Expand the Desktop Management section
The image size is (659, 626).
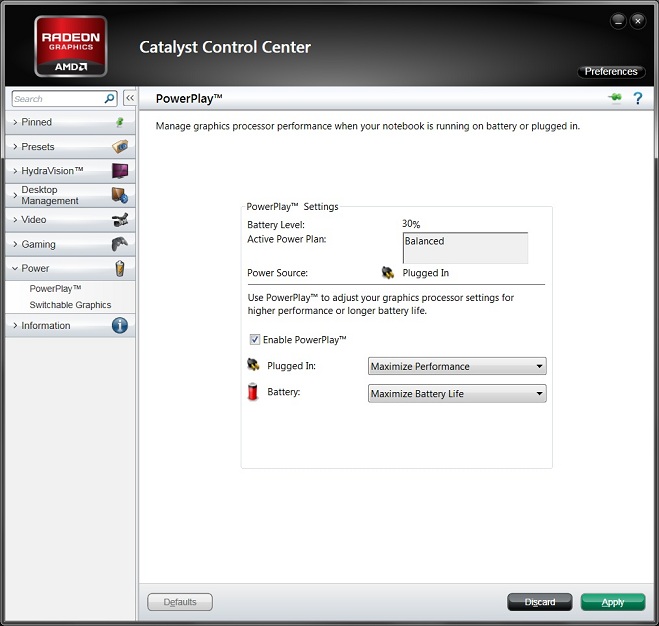point(70,195)
